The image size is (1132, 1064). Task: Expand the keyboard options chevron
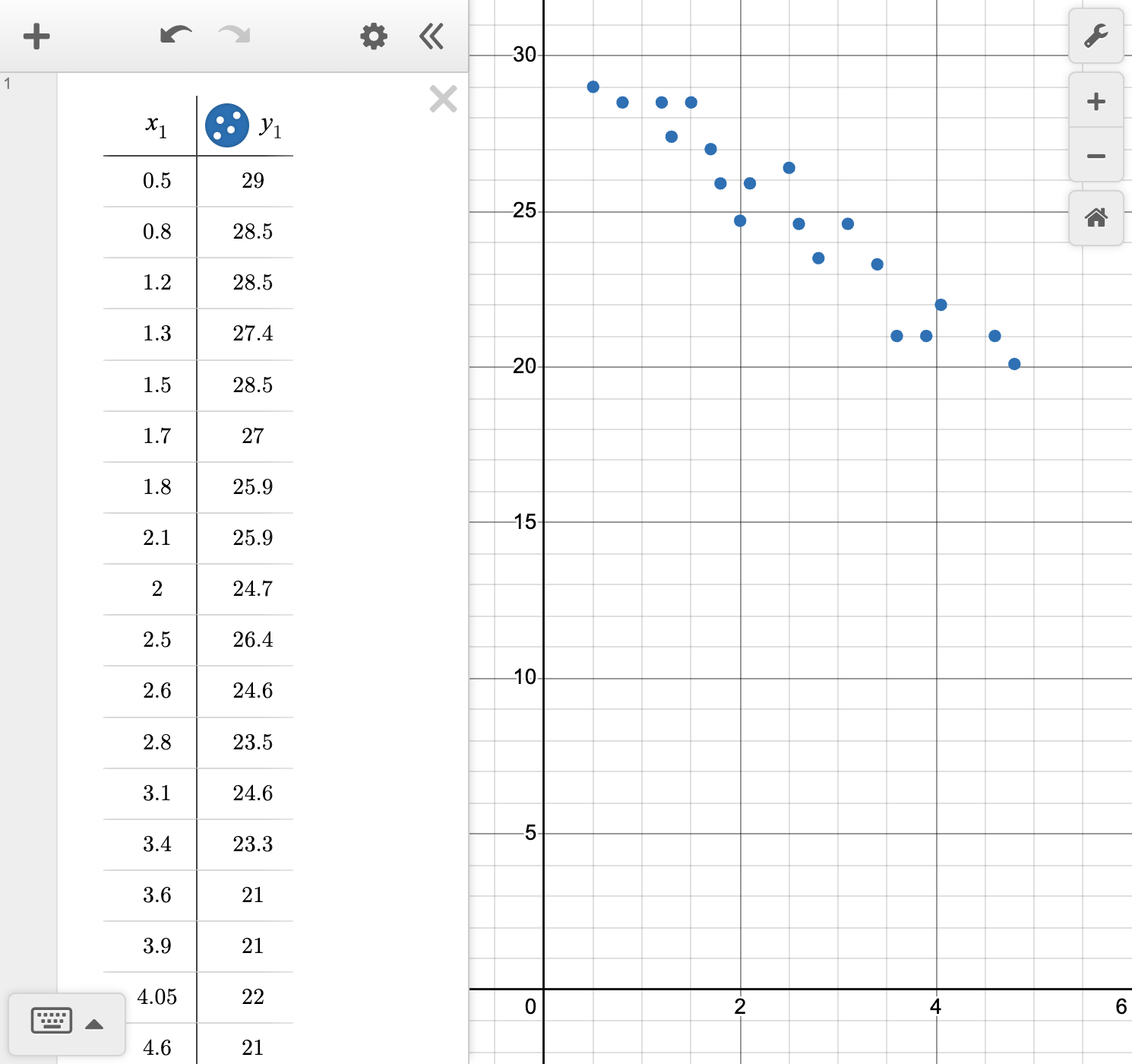coord(94,1023)
